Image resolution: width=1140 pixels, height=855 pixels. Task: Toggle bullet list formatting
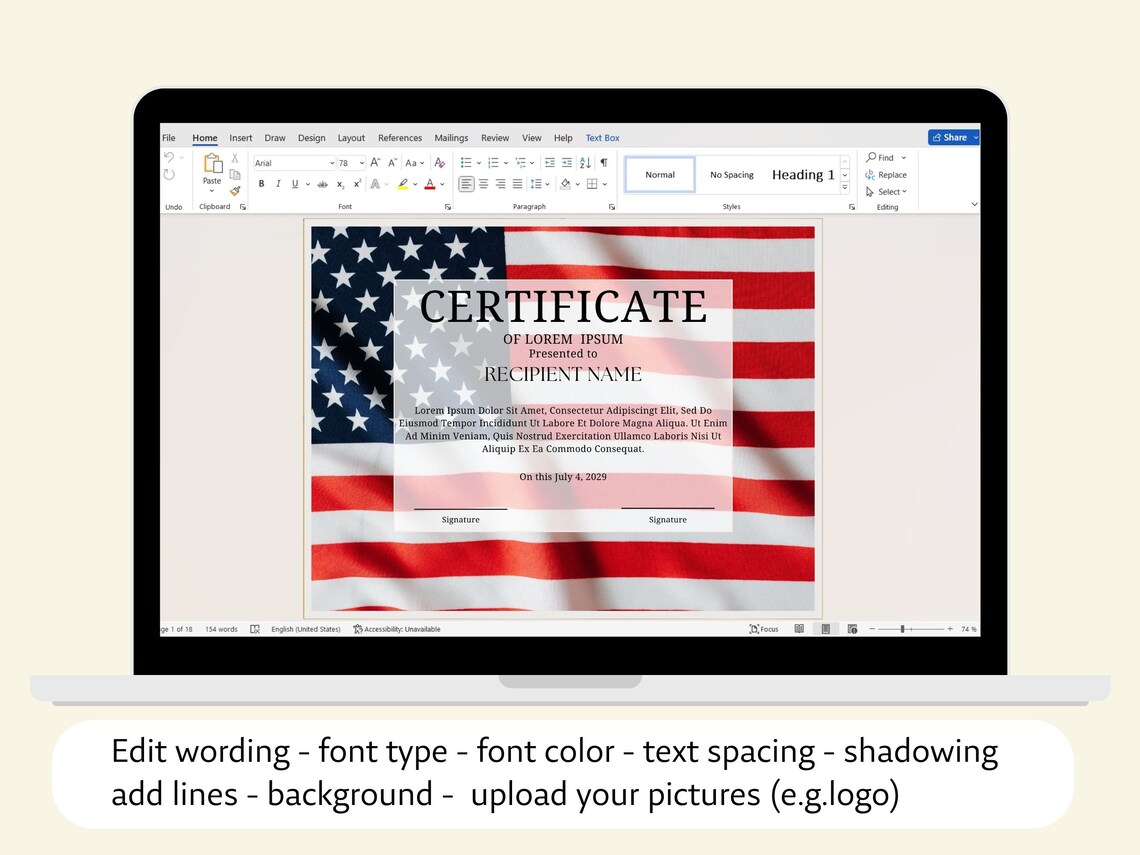(465, 162)
